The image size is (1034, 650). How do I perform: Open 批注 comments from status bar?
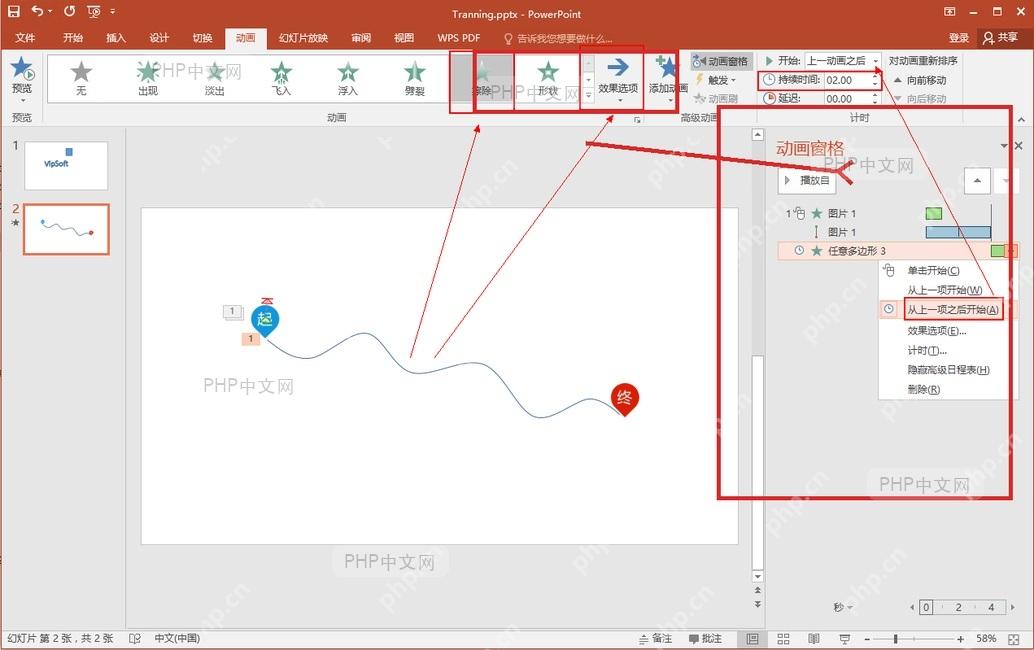pyautogui.click(x=705, y=638)
